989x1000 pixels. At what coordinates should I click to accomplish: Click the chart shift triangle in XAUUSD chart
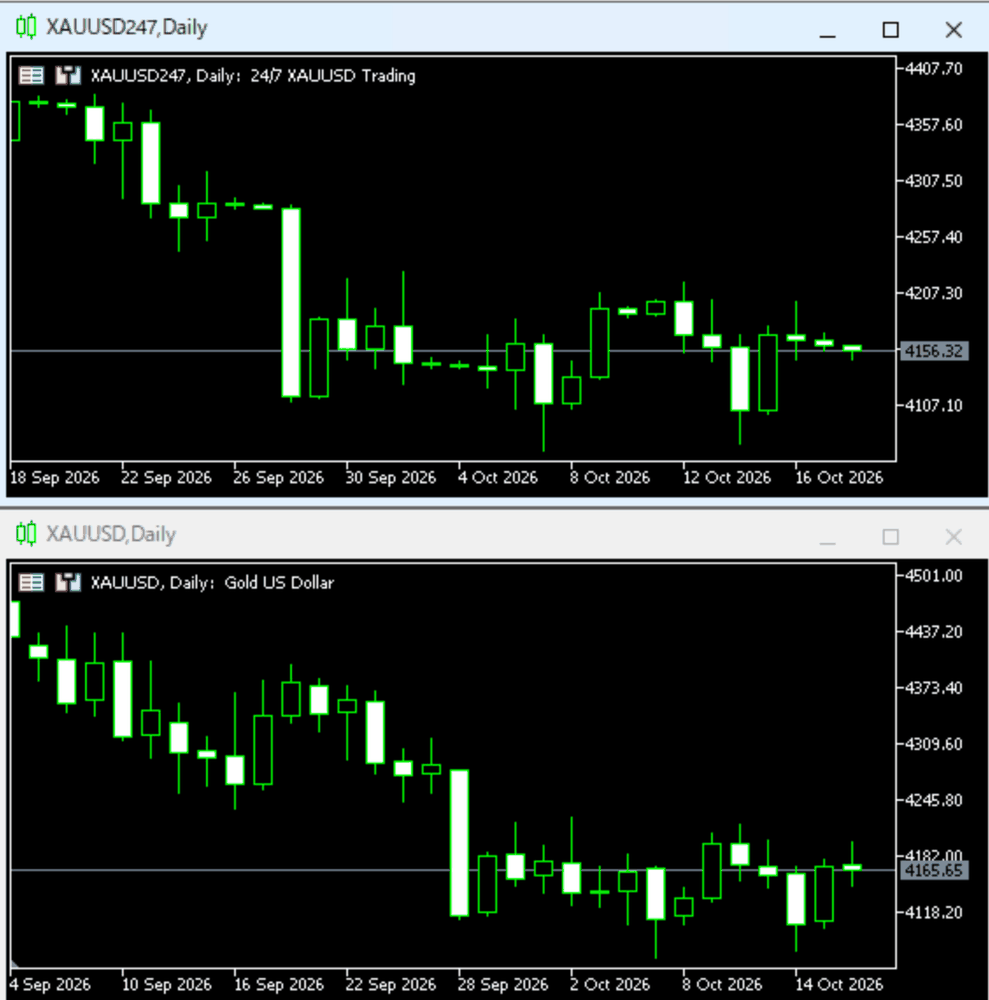click(15, 962)
